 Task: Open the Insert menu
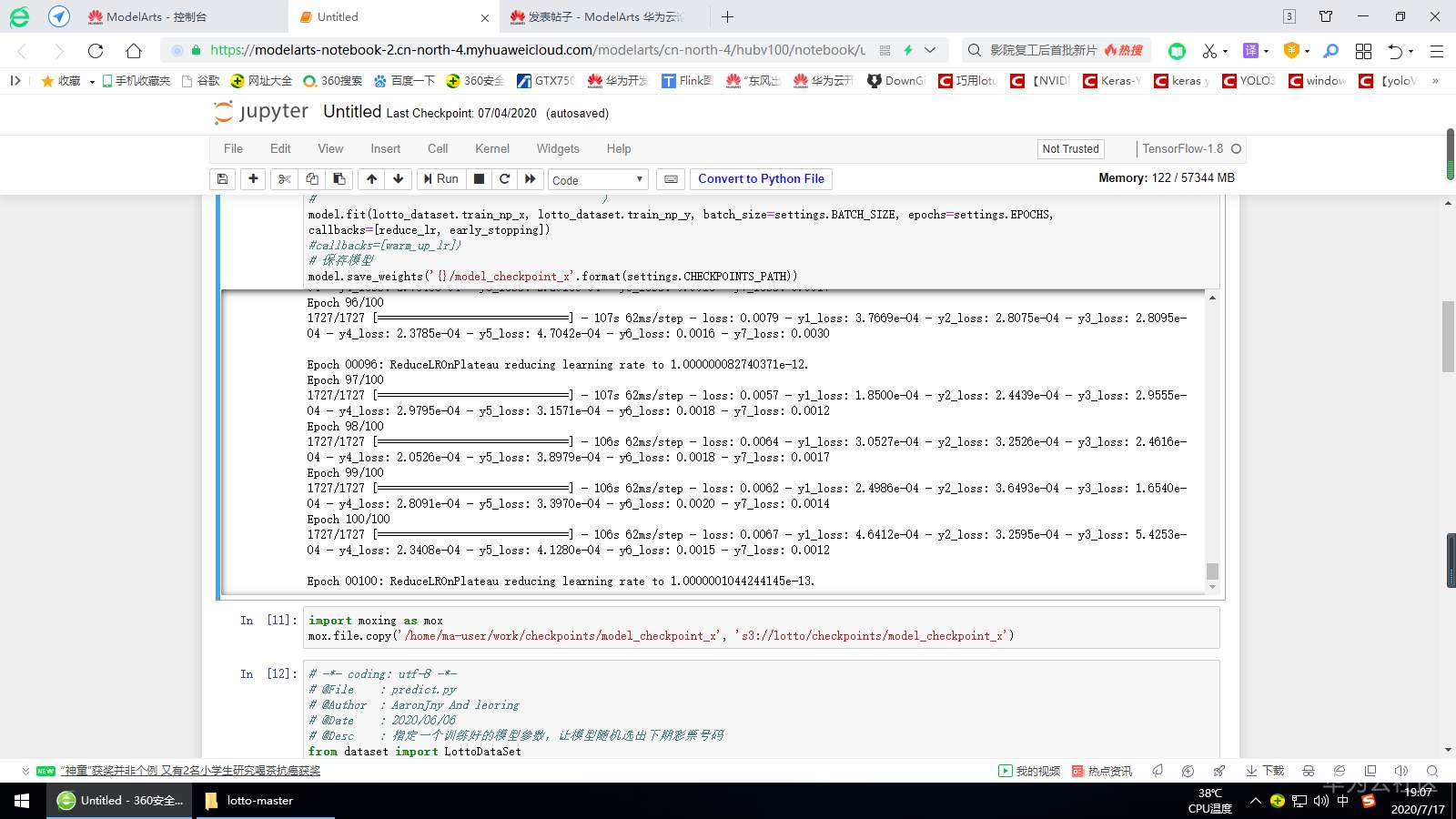click(x=385, y=149)
